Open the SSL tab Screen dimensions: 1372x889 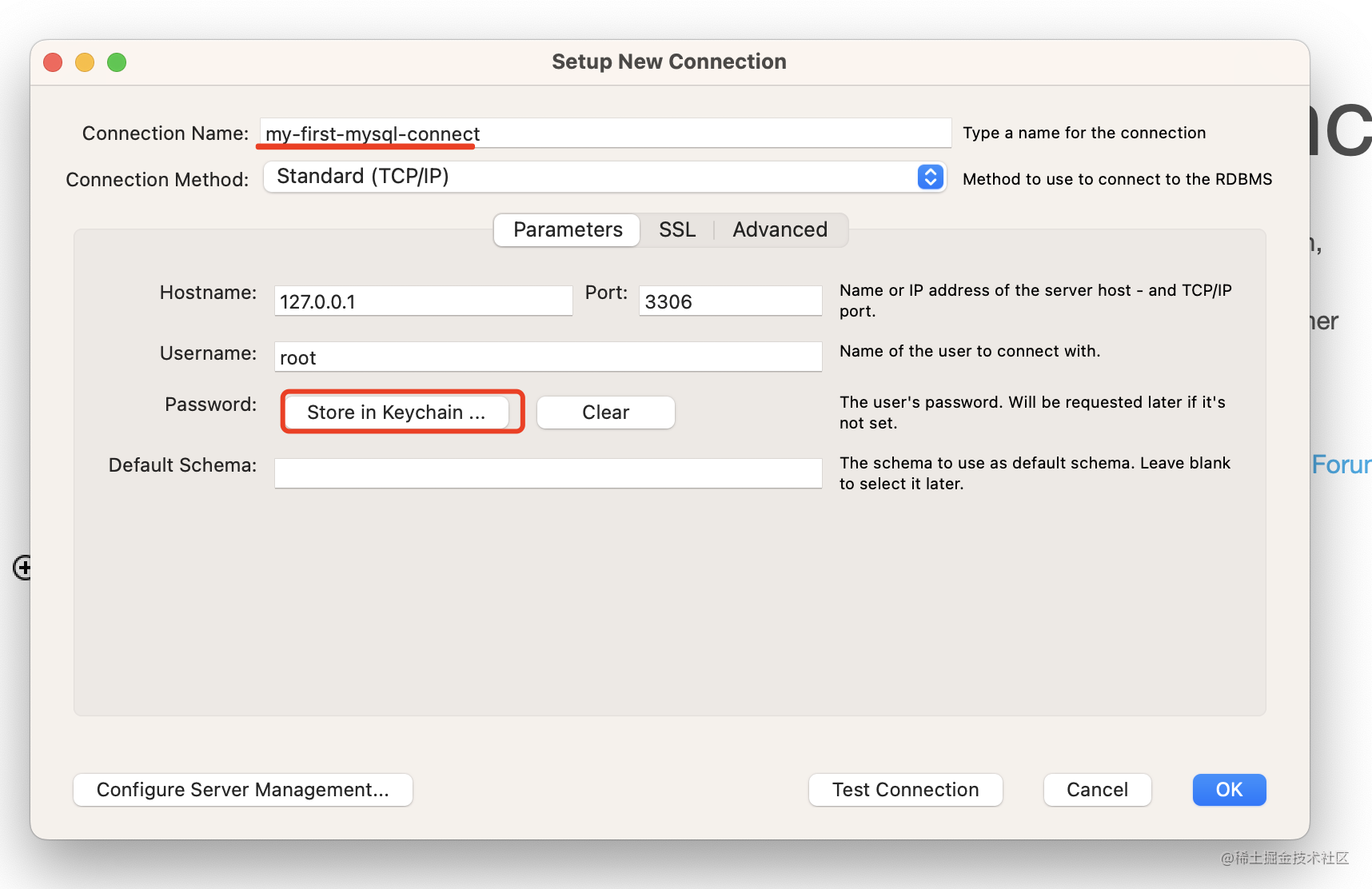(676, 230)
